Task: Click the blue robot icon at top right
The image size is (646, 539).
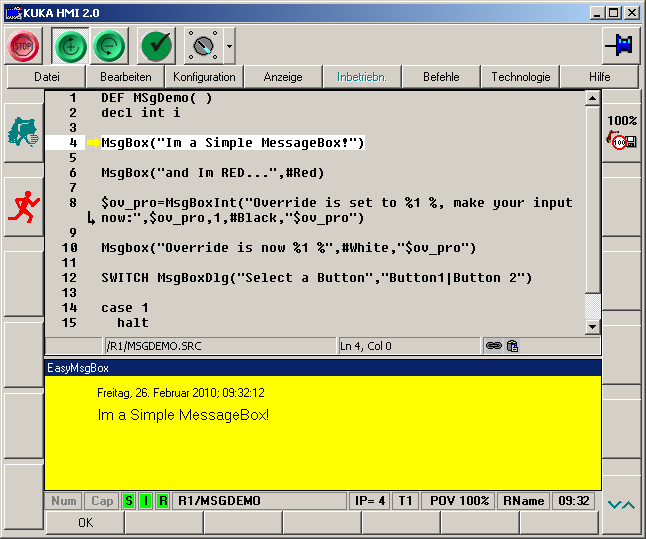Action: 619,45
